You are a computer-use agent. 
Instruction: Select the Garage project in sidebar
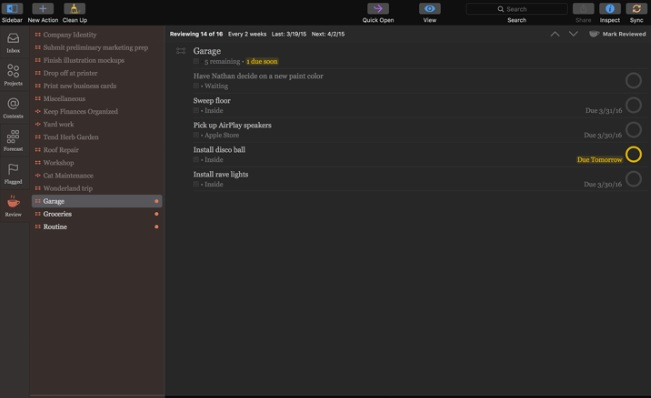(97, 201)
